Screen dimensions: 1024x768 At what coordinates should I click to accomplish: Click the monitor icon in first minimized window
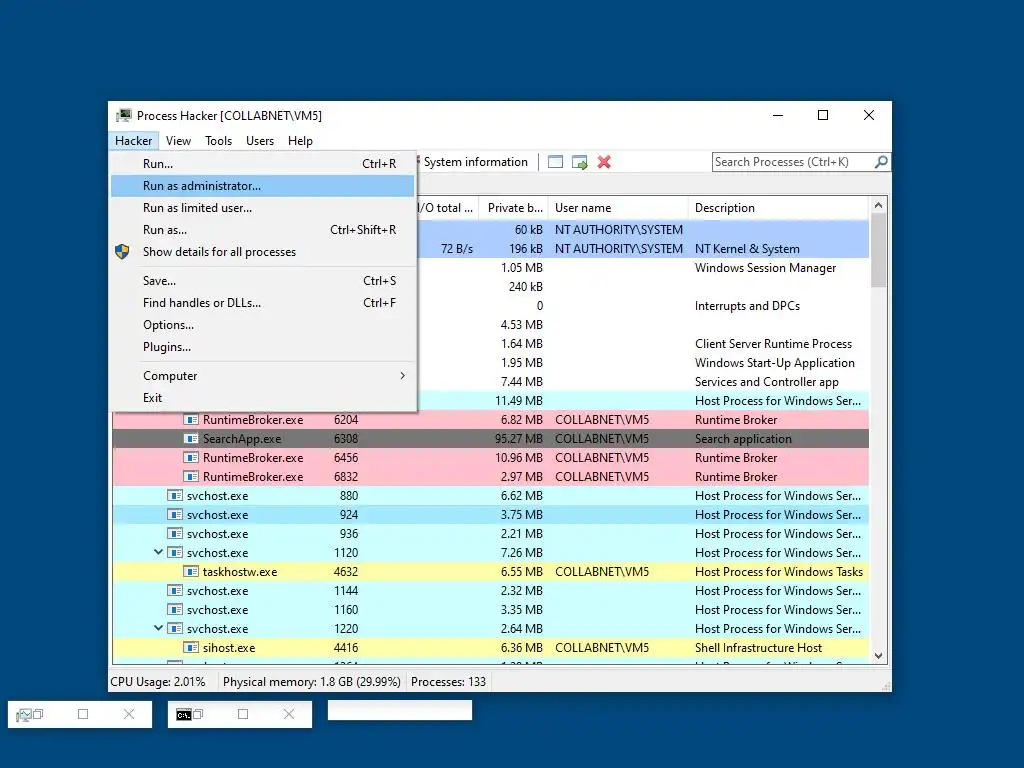[x=24, y=715]
